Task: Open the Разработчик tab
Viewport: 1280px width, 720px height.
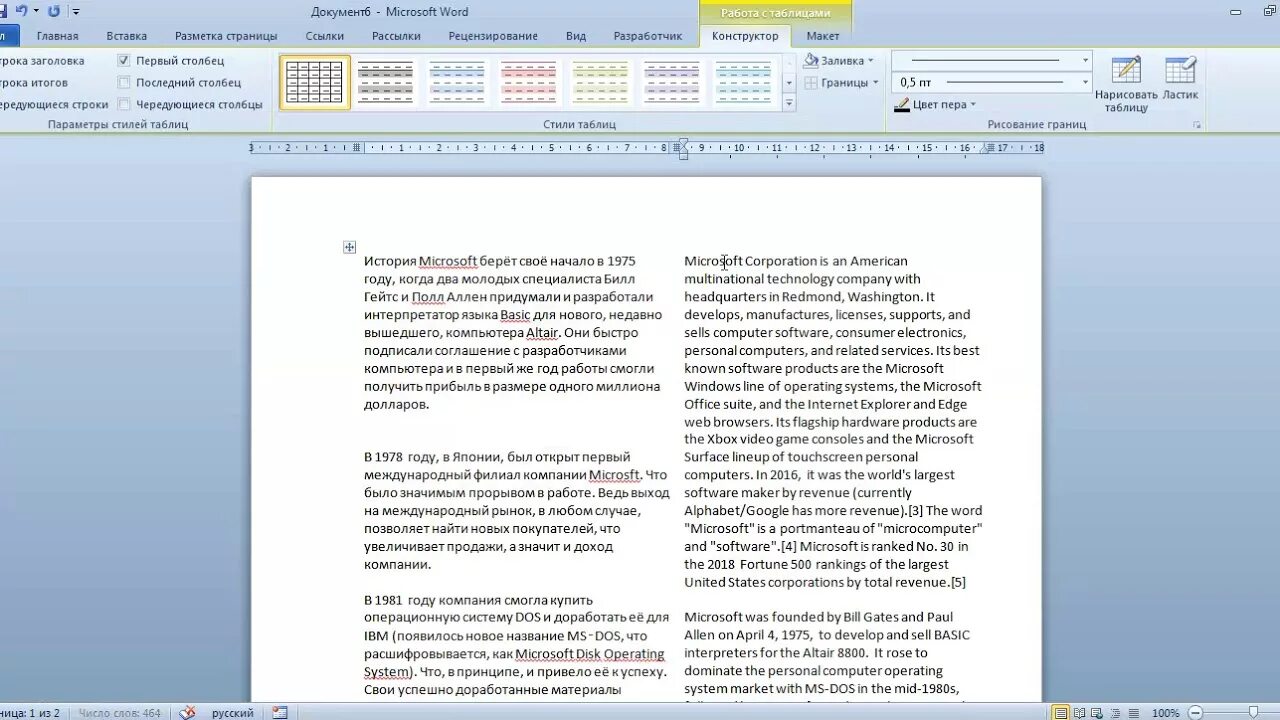Action: [x=648, y=36]
